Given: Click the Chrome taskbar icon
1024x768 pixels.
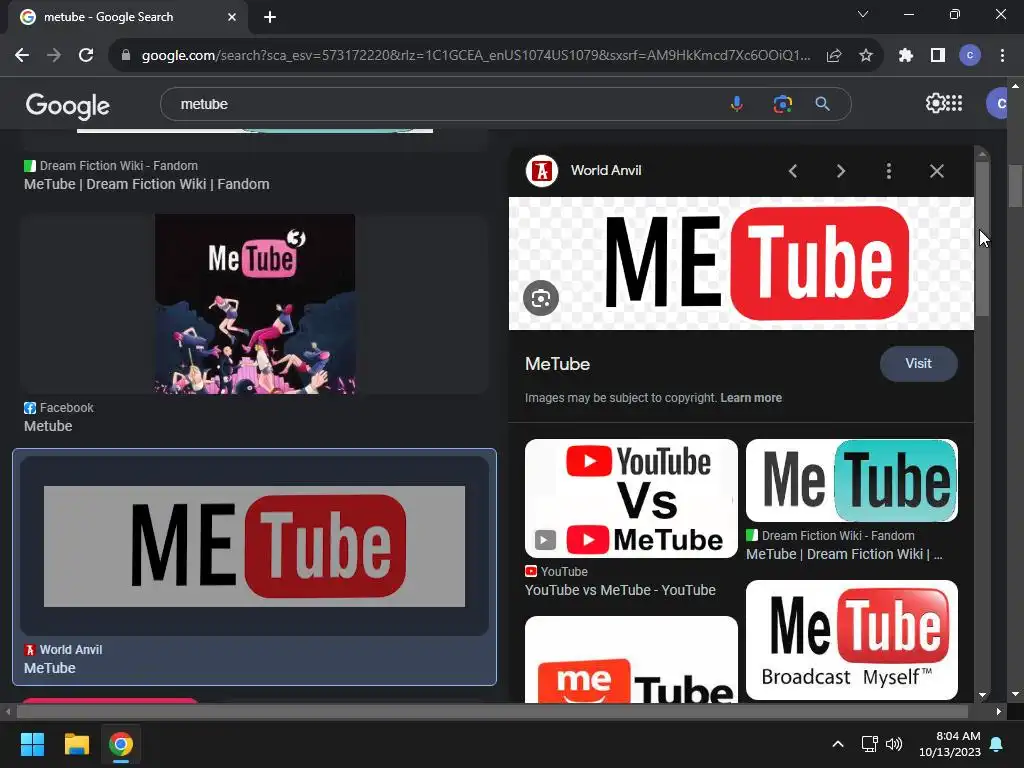Looking at the screenshot, I should 121,744.
